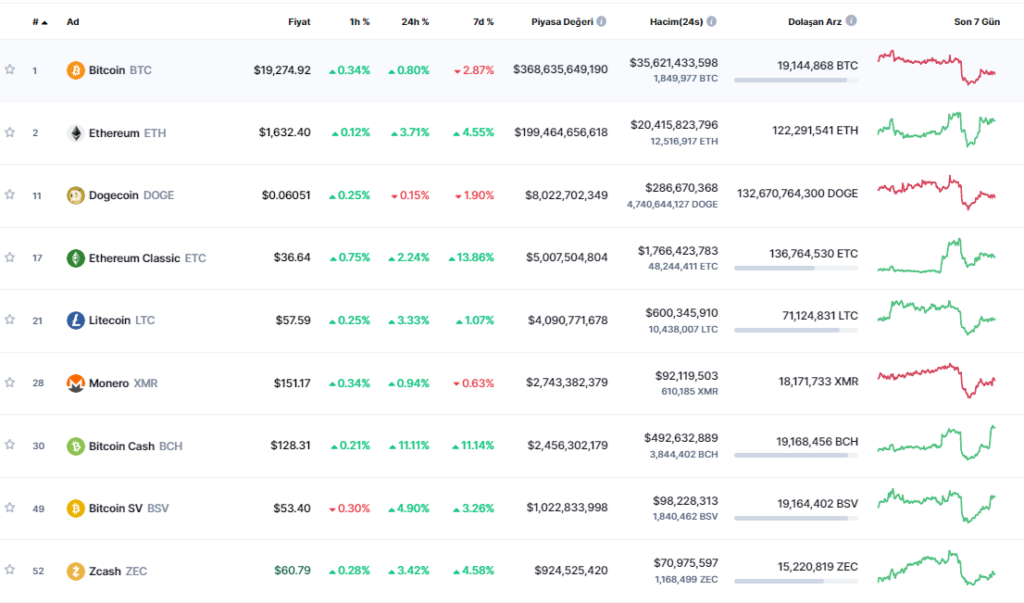Toggle the Monero watchlist star
Image resolution: width=1024 pixels, height=603 pixels.
[x=10, y=382]
